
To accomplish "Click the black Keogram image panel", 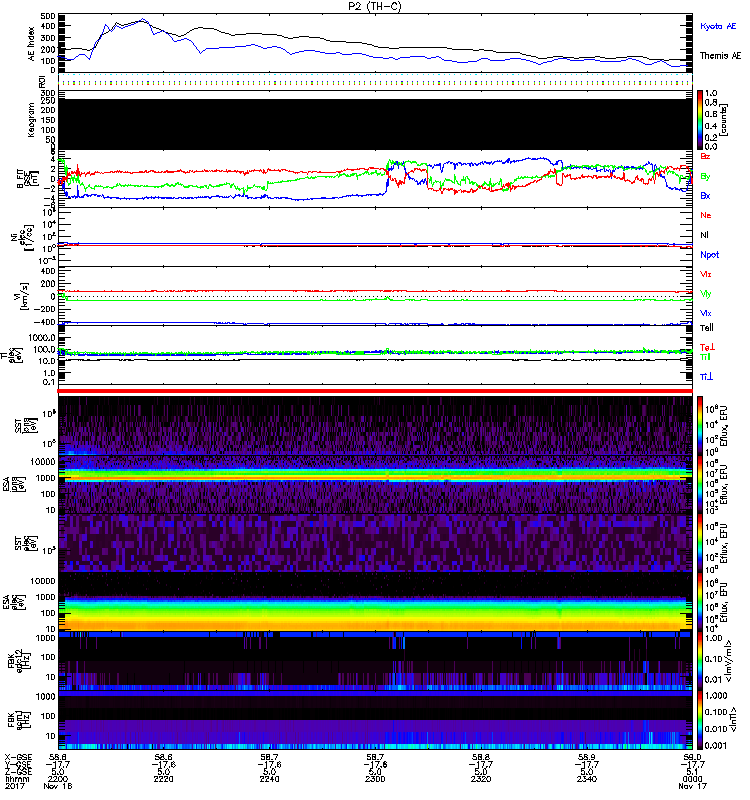I will click(375, 124).
